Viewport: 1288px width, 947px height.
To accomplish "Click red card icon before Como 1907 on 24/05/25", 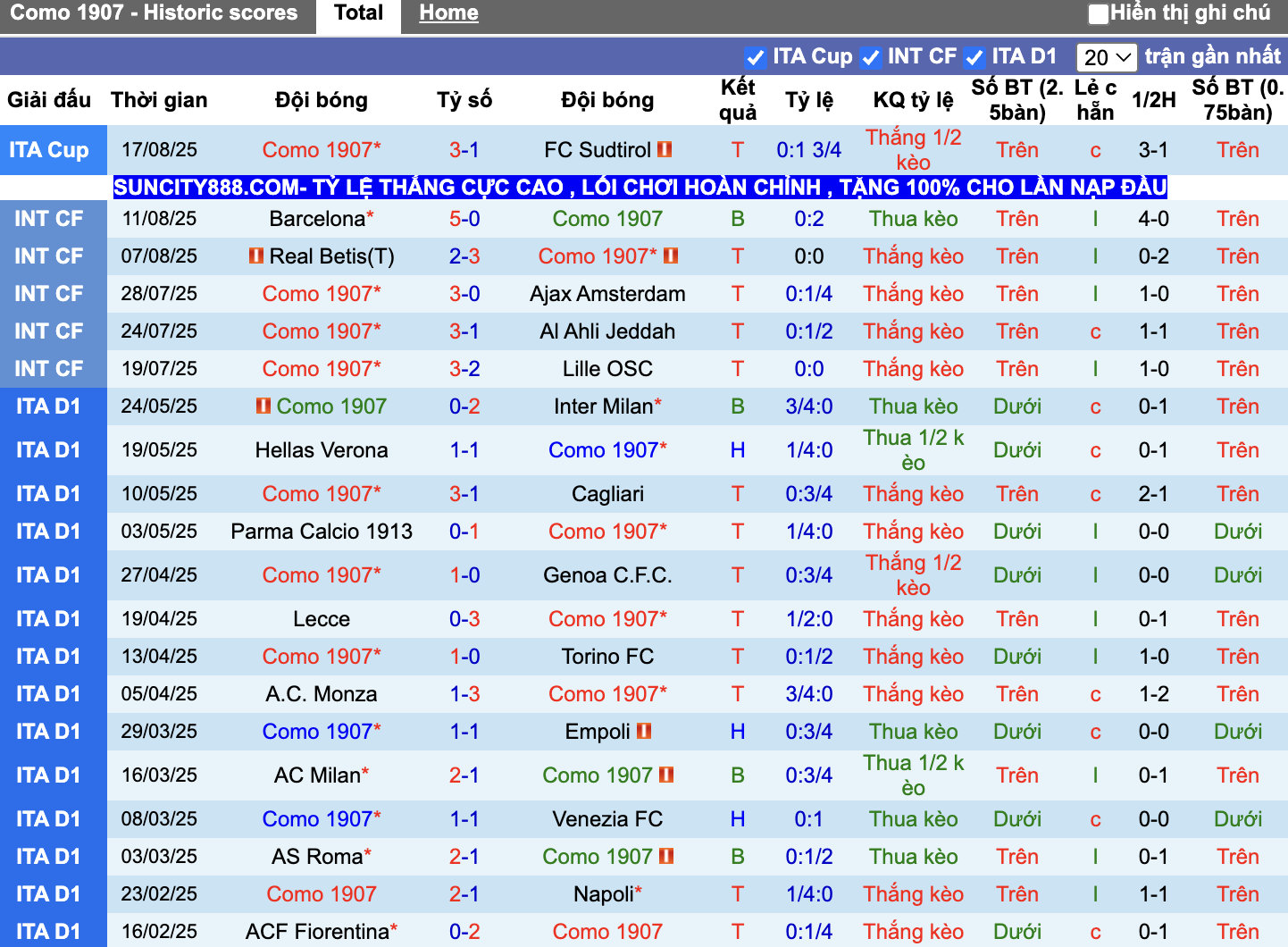I will tap(263, 406).
